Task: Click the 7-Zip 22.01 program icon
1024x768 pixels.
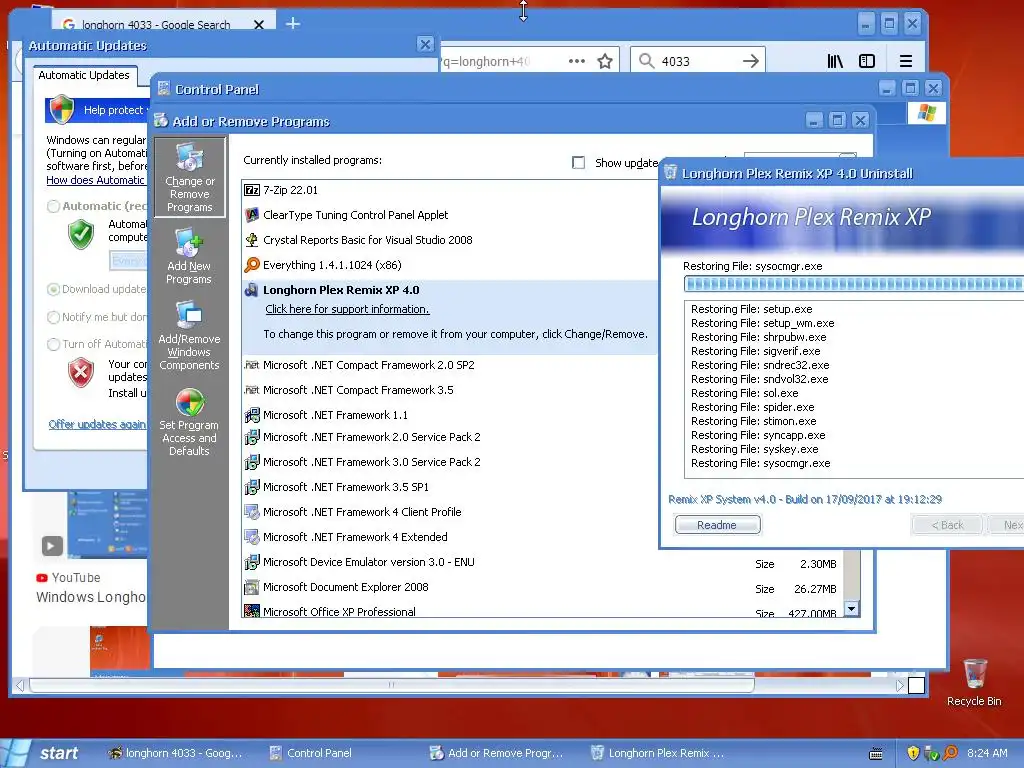Action: coord(251,190)
